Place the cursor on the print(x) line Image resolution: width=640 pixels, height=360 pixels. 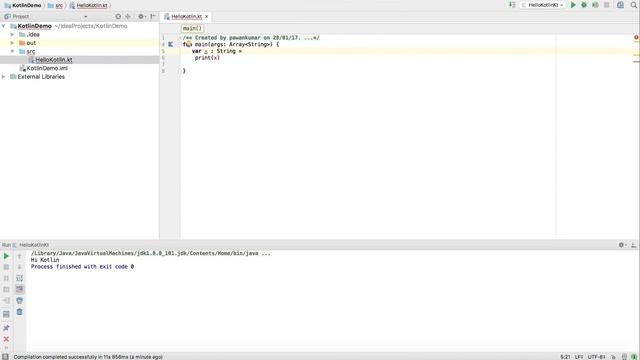click(207, 58)
